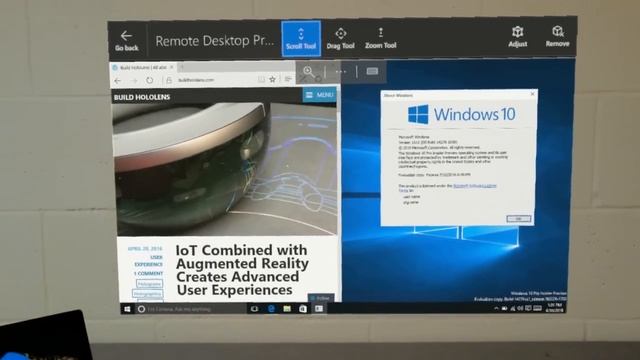Click the April 2016 article date link
640x360 pixels.
pos(145,249)
